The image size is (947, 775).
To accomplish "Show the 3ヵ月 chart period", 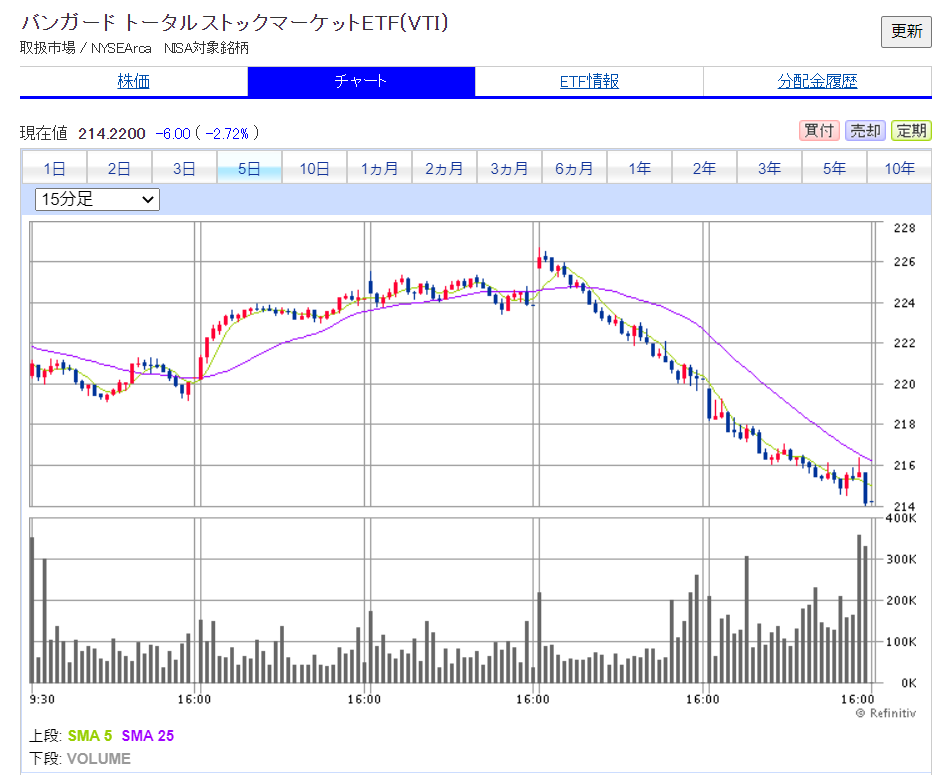I will coord(509,168).
